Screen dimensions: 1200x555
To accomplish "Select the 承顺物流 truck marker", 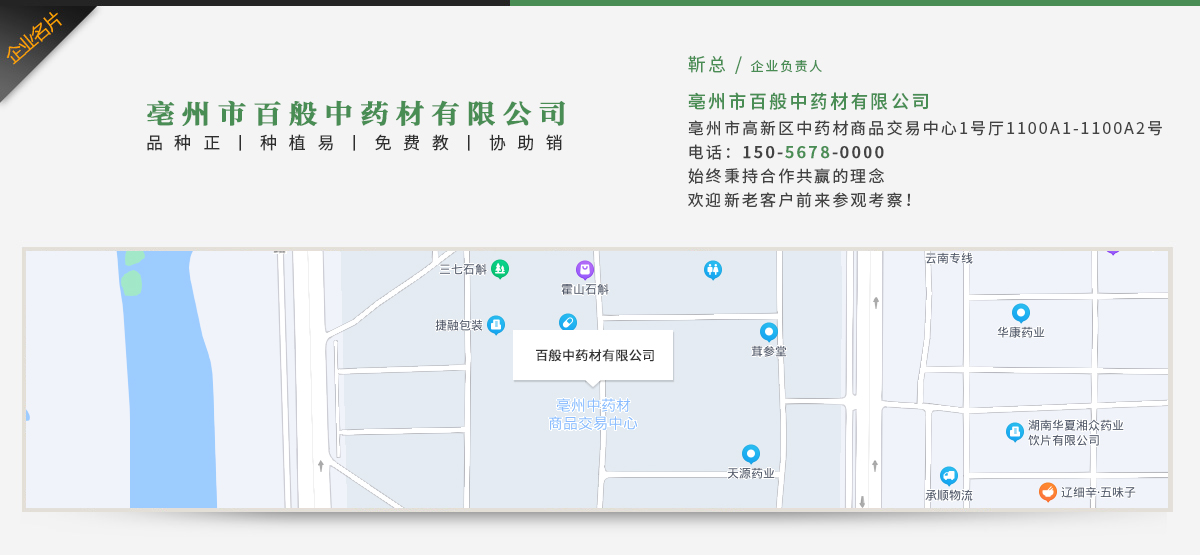I will [948, 475].
